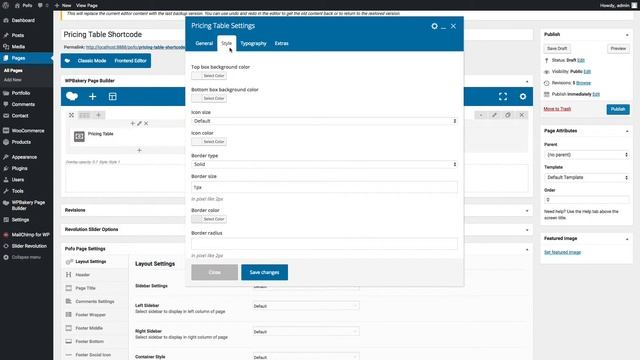Click the Pricing Table element icon
The width and height of the screenshot is (640, 360).
point(79,136)
